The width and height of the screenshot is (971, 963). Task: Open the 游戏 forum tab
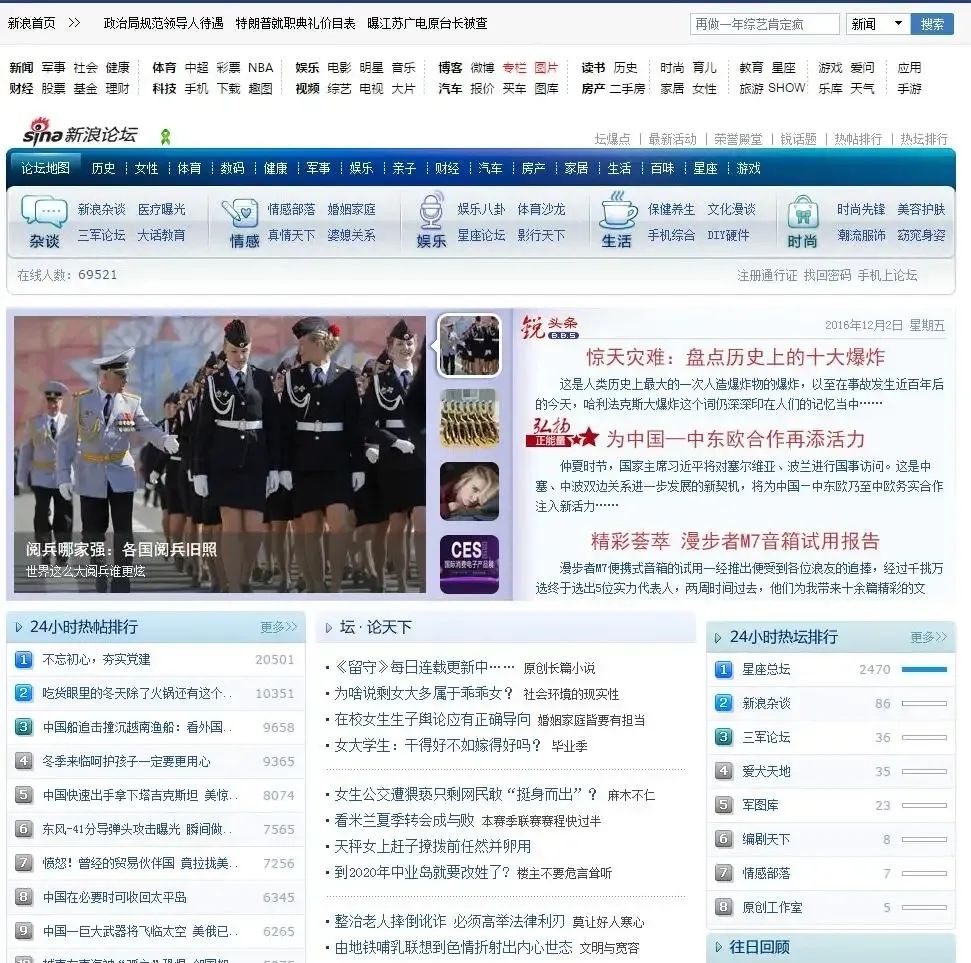click(x=748, y=168)
